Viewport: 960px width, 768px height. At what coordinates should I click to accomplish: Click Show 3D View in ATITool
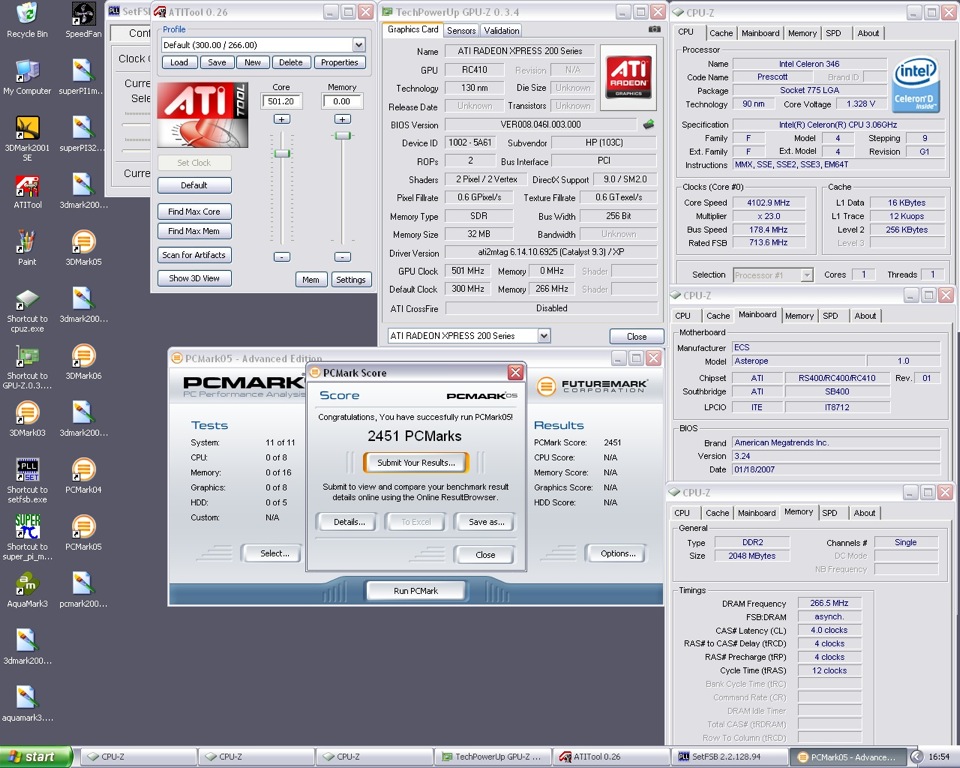click(x=194, y=278)
